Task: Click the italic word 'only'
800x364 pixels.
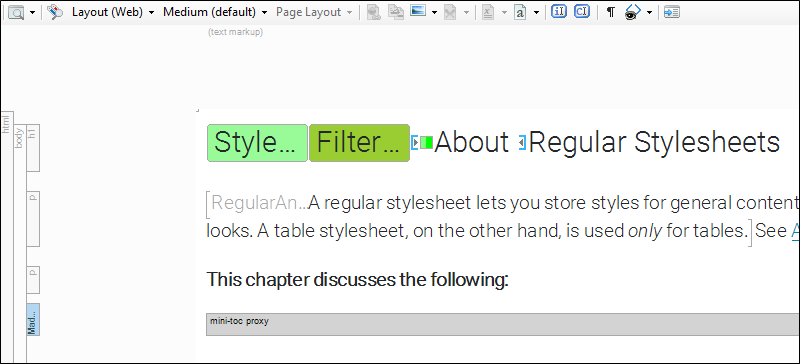Action: 644,231
